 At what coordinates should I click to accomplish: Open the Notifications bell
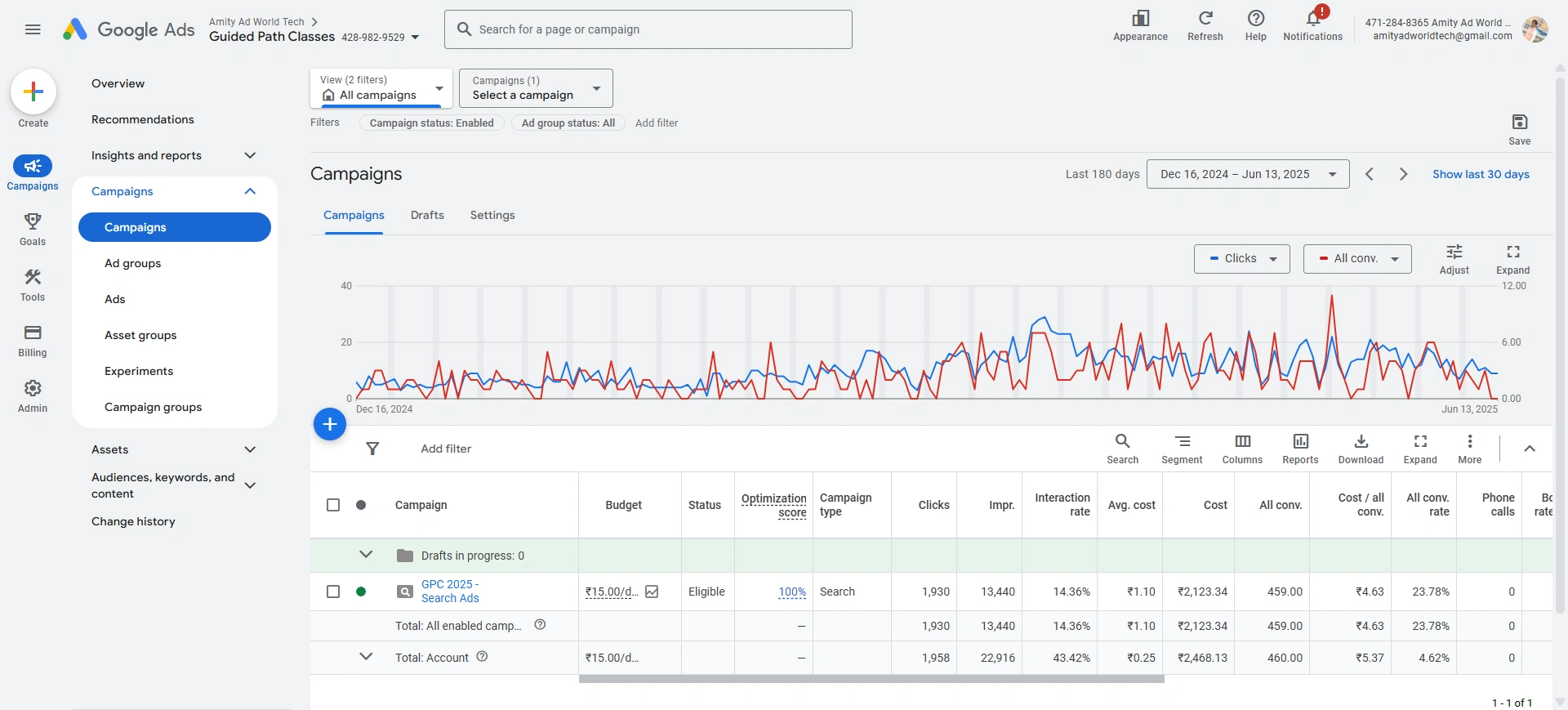click(x=1312, y=25)
